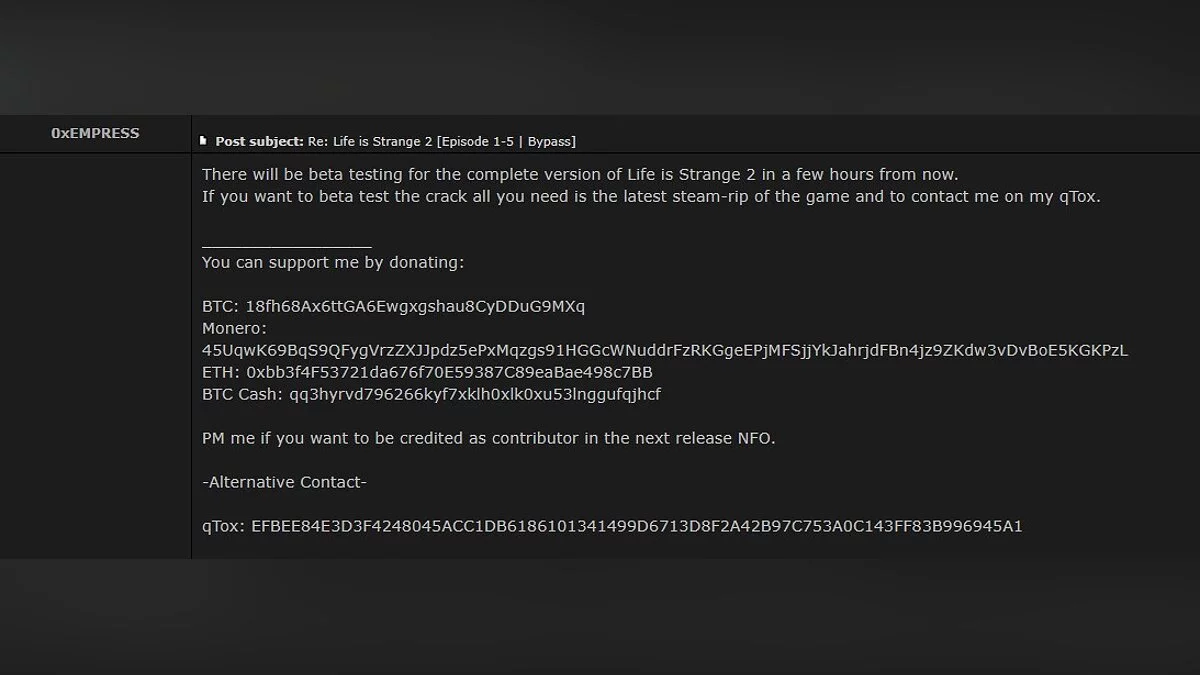The image size is (1200, 675).
Task: Click the "Monero:" label
Action: coord(234,328)
